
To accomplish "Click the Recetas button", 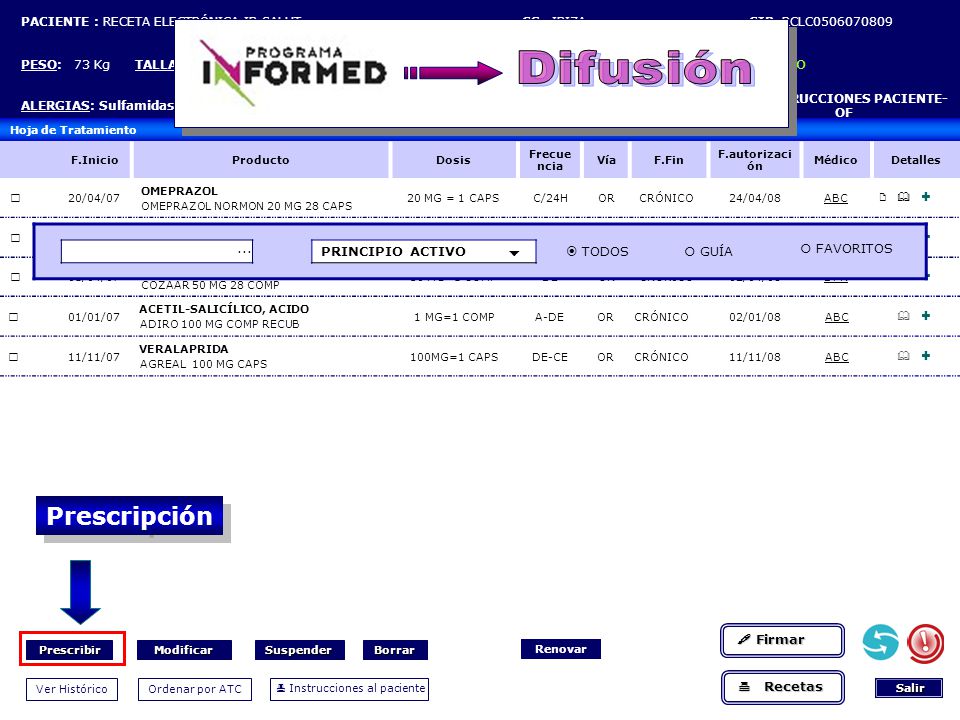I will click(x=782, y=687).
